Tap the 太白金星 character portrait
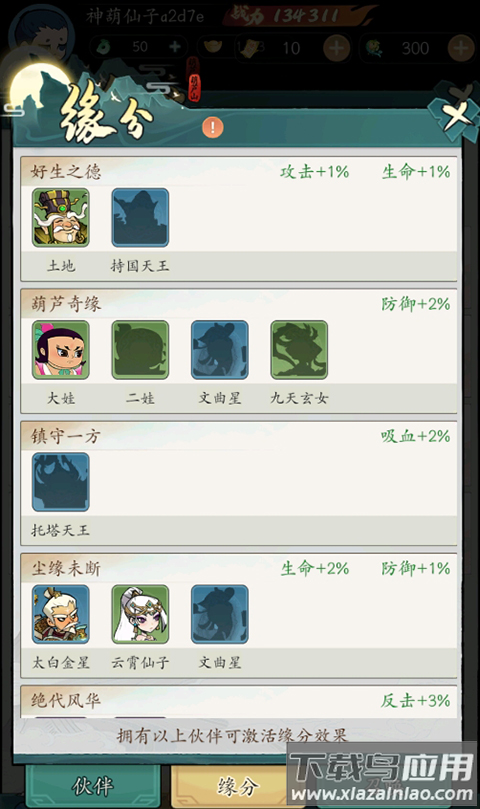Viewport: 480px width, 809px height. click(x=60, y=614)
